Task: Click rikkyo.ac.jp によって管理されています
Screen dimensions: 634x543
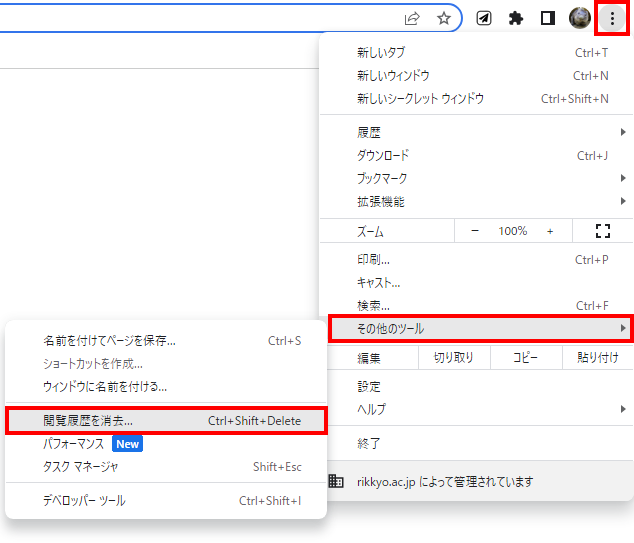Action: 445,482
